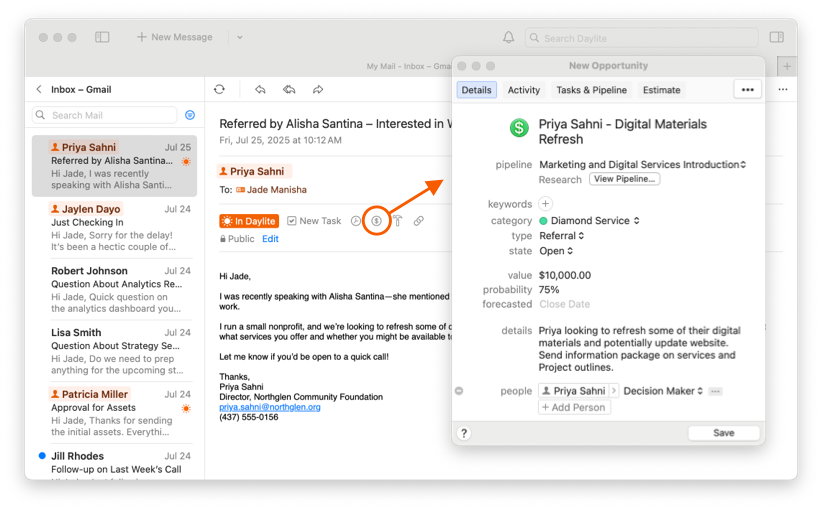
Task: Click recipient Jade Manisha
Action: click(271, 190)
